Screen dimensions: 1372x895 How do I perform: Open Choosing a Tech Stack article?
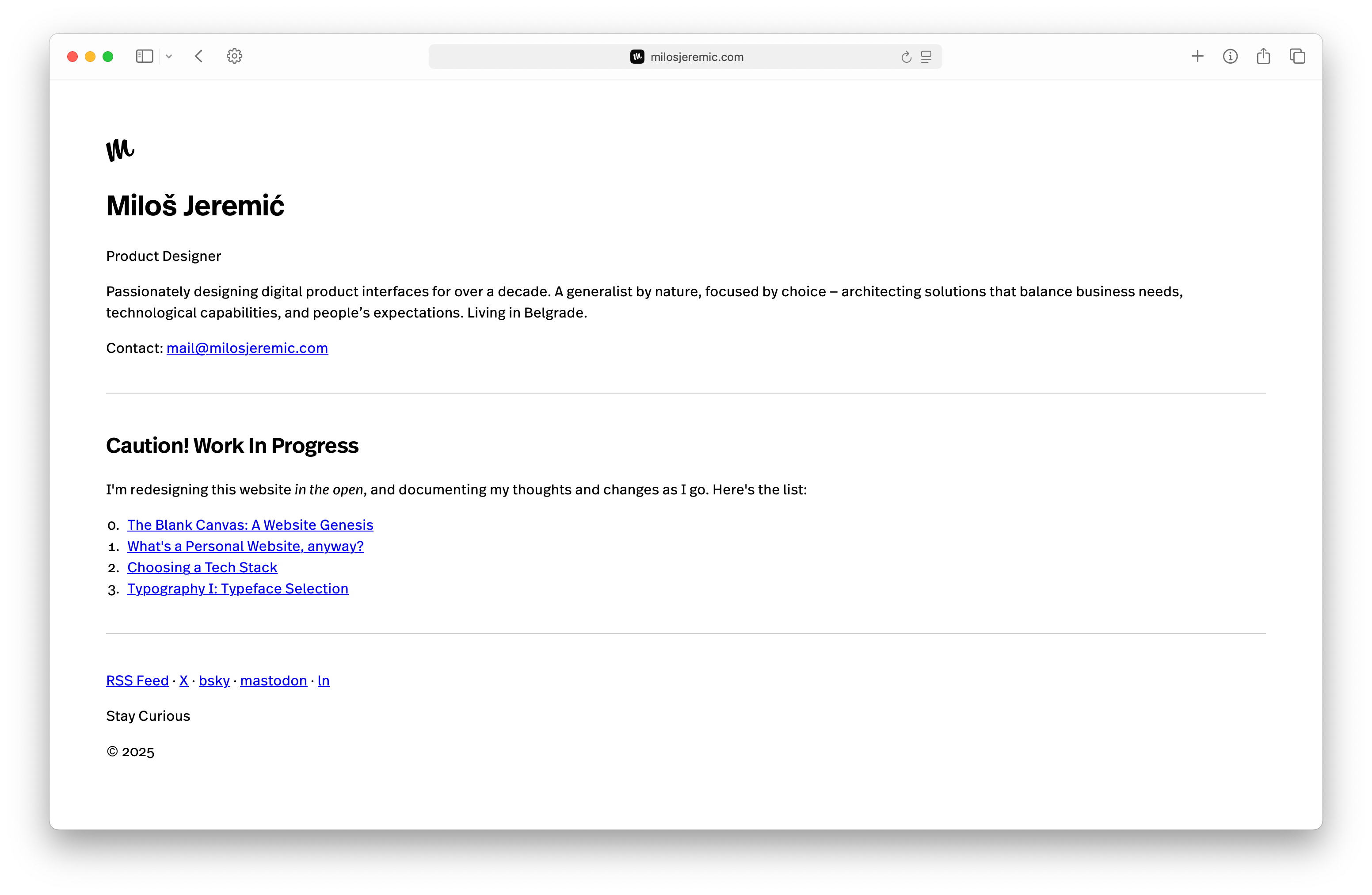tap(202, 567)
